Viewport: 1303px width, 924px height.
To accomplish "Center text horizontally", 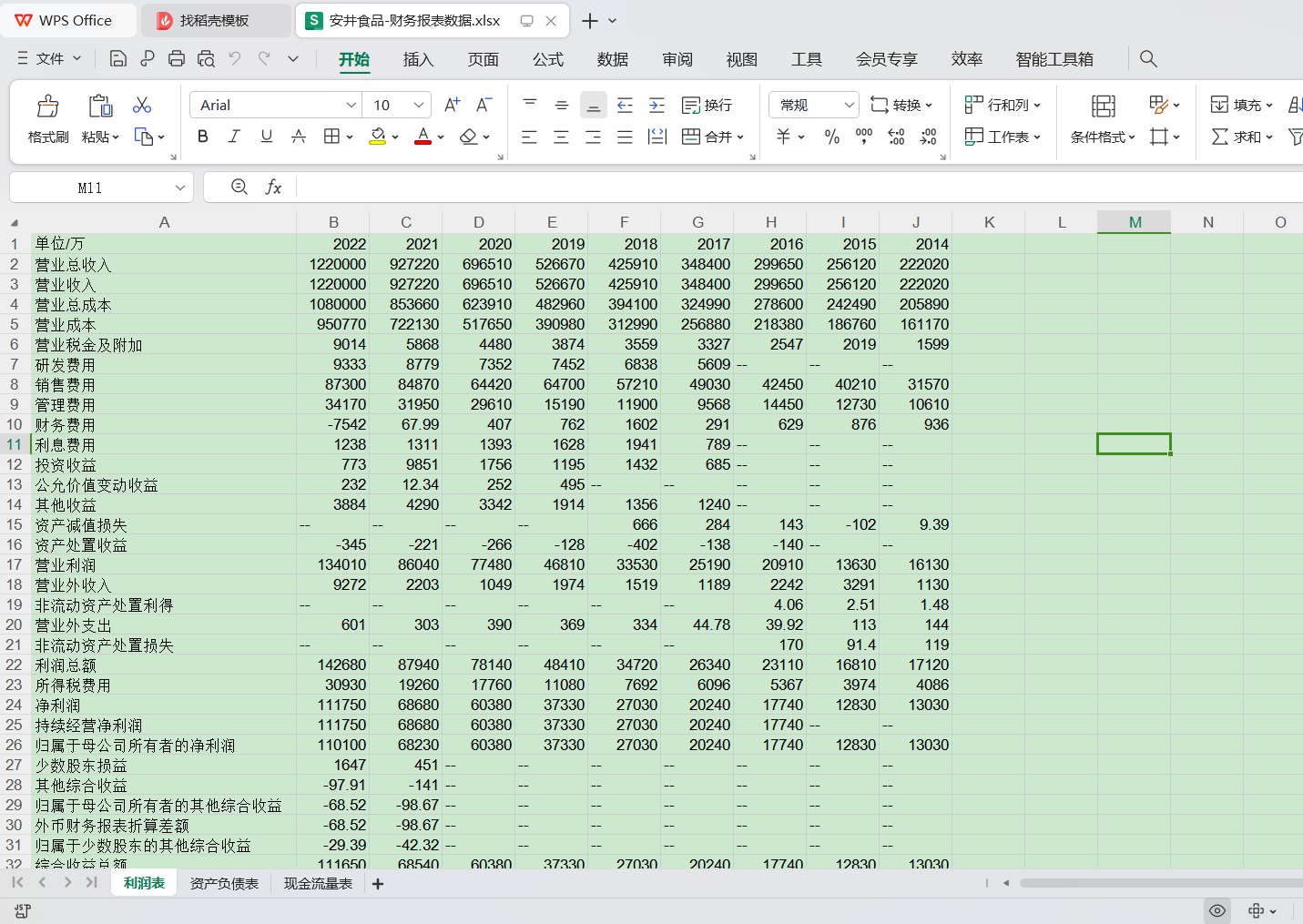I will pyautogui.click(x=562, y=137).
